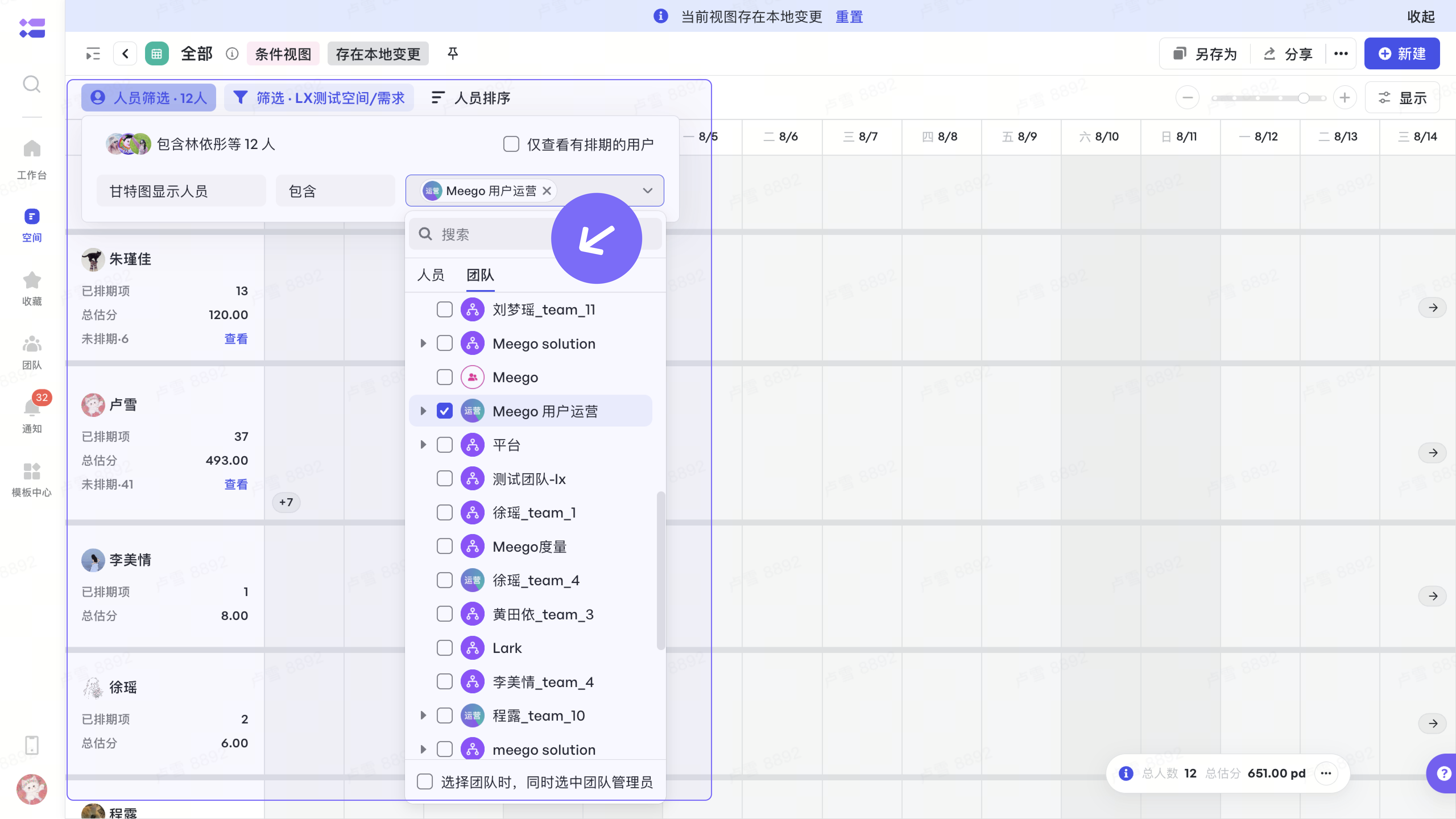This screenshot has height=819, width=1456.
Task: Expand the Meego 用户运营 team node
Action: [x=423, y=411]
